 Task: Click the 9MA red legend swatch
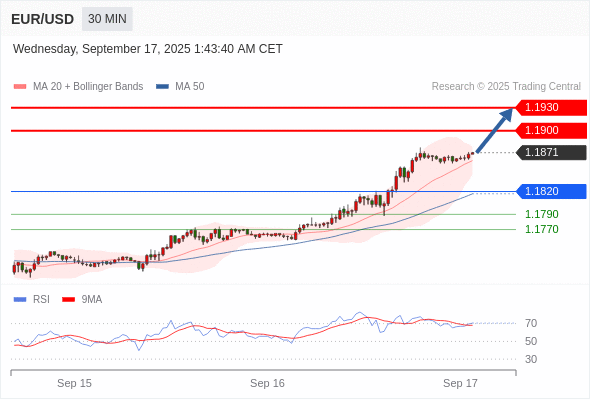(68, 300)
